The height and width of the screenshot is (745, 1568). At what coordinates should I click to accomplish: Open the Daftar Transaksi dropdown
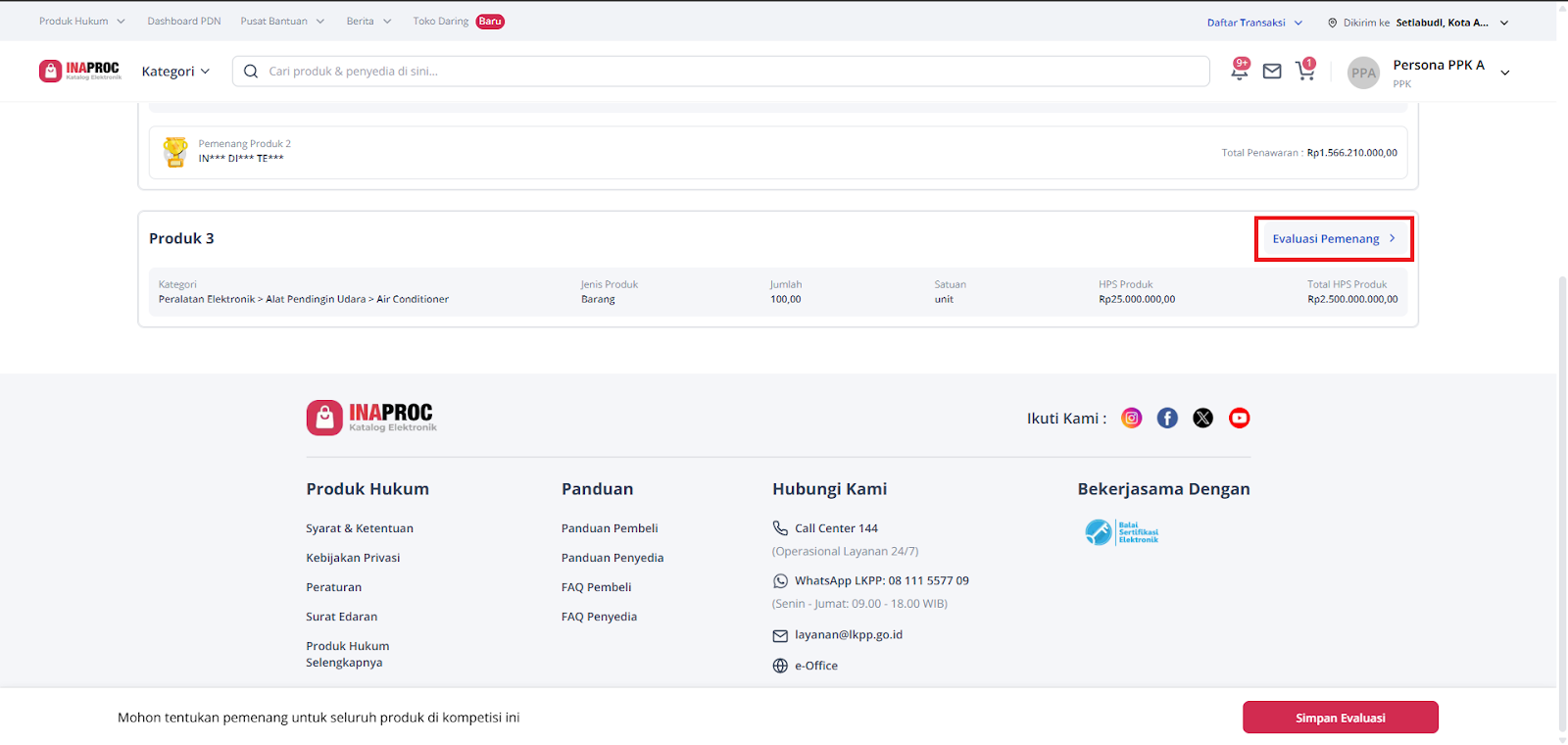coord(1254,23)
